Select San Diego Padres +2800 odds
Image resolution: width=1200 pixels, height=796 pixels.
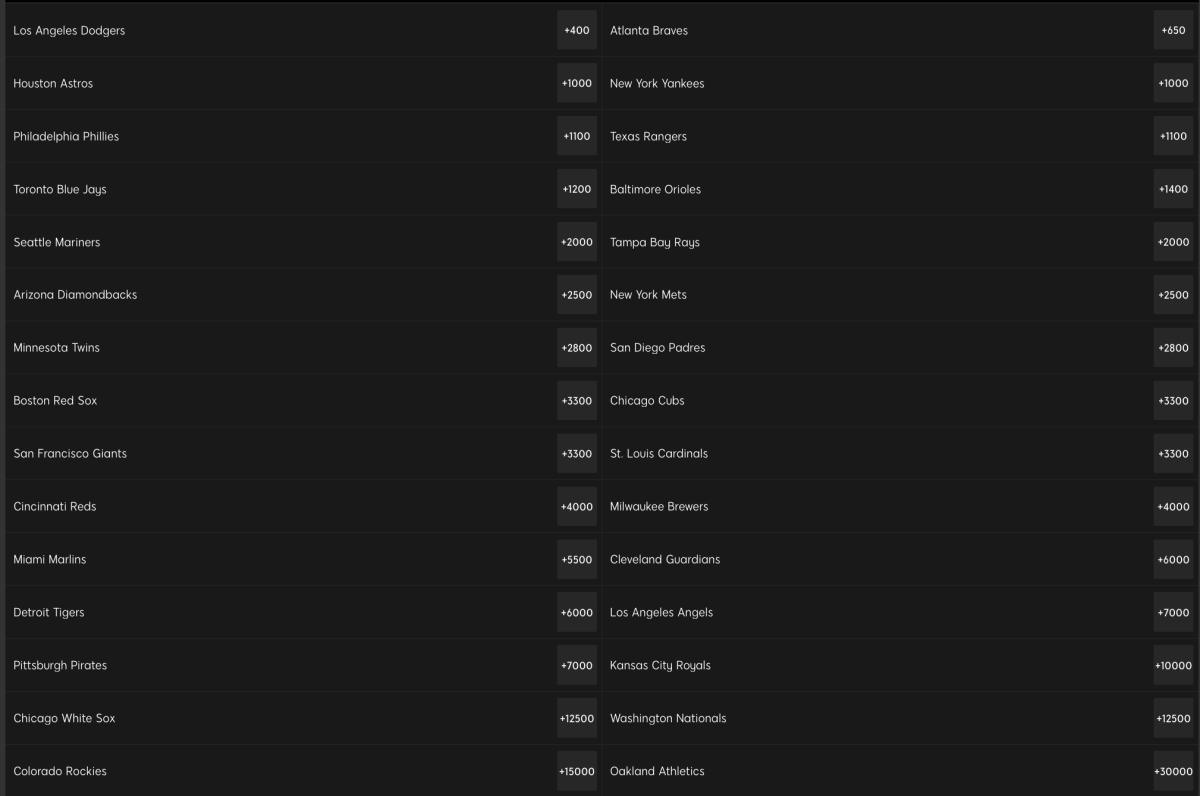1174,348
